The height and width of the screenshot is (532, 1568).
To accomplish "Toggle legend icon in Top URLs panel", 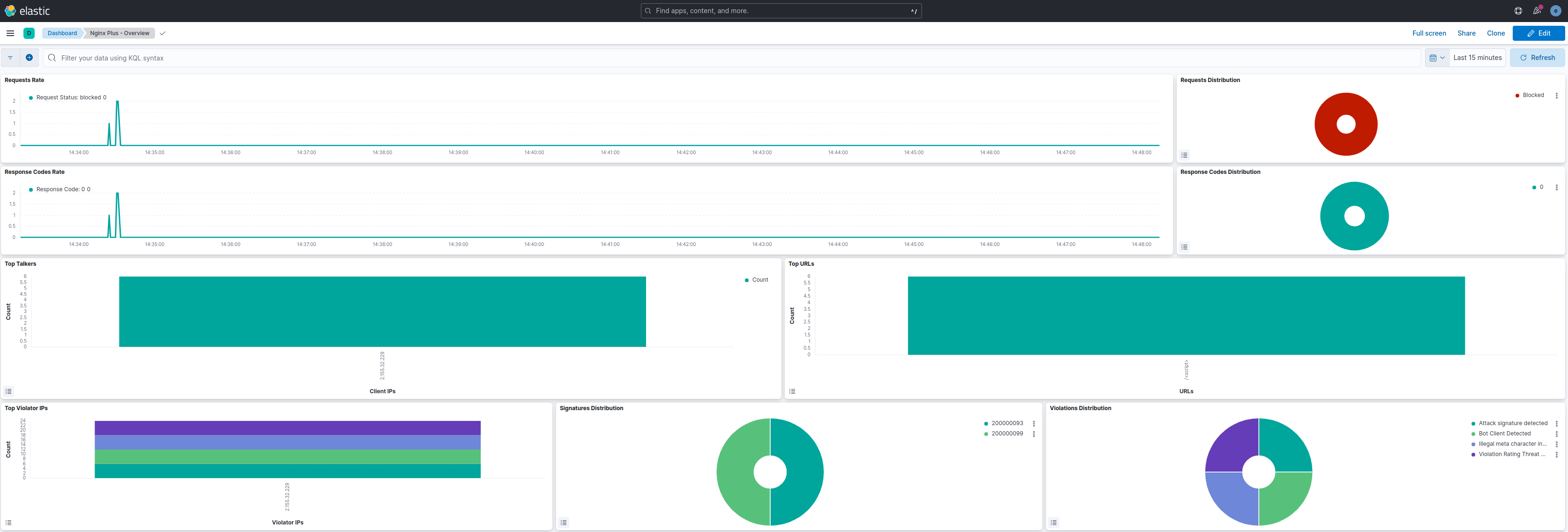I will pyautogui.click(x=793, y=391).
